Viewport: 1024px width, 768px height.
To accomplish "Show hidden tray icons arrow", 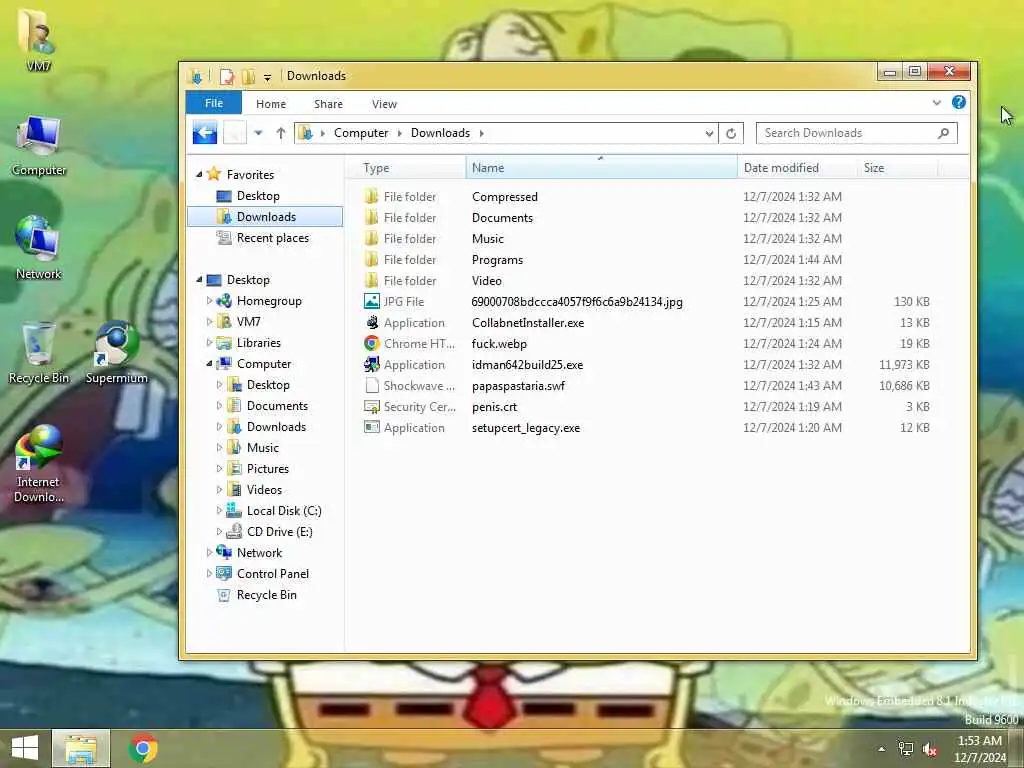I will 882,749.
